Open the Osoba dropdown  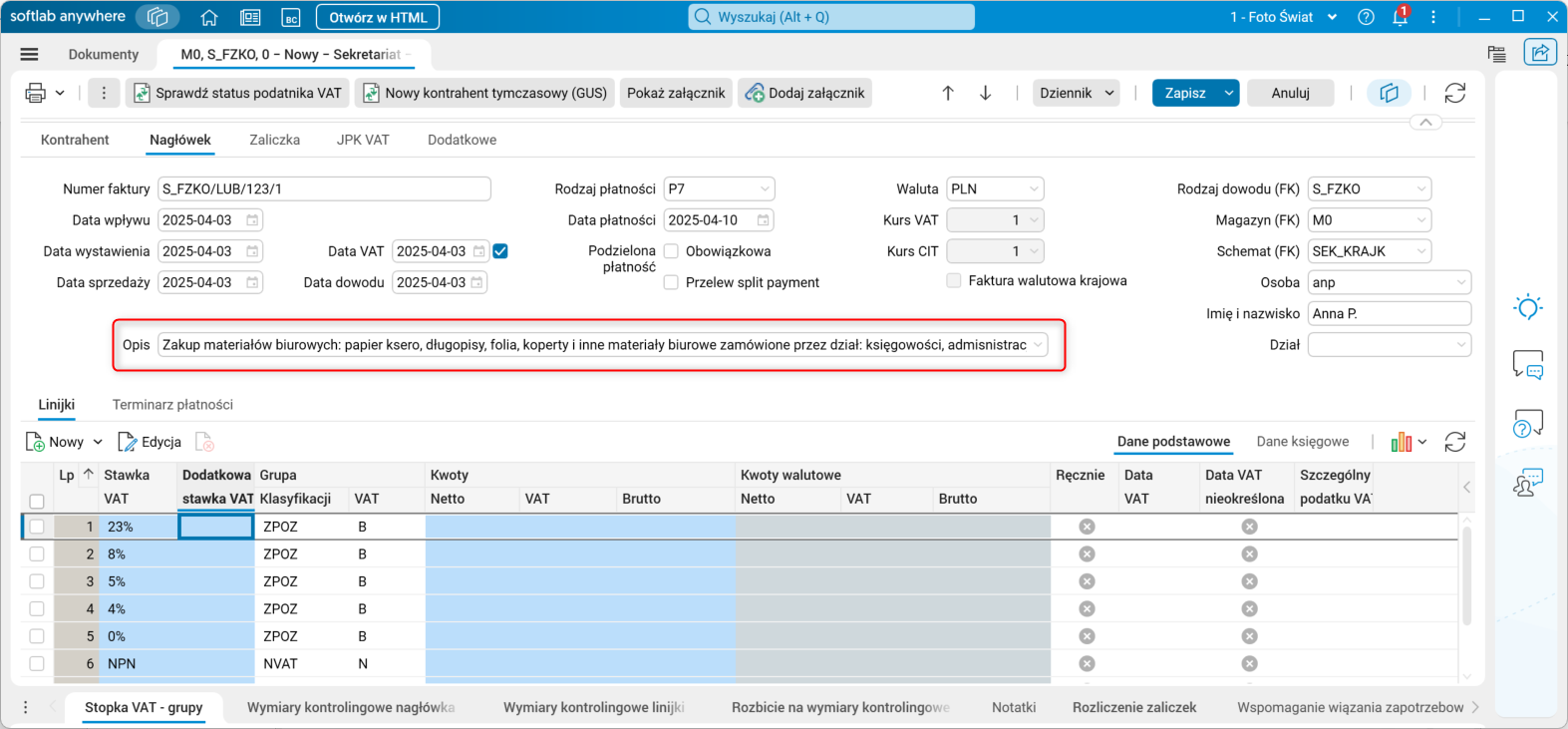[1461, 283]
